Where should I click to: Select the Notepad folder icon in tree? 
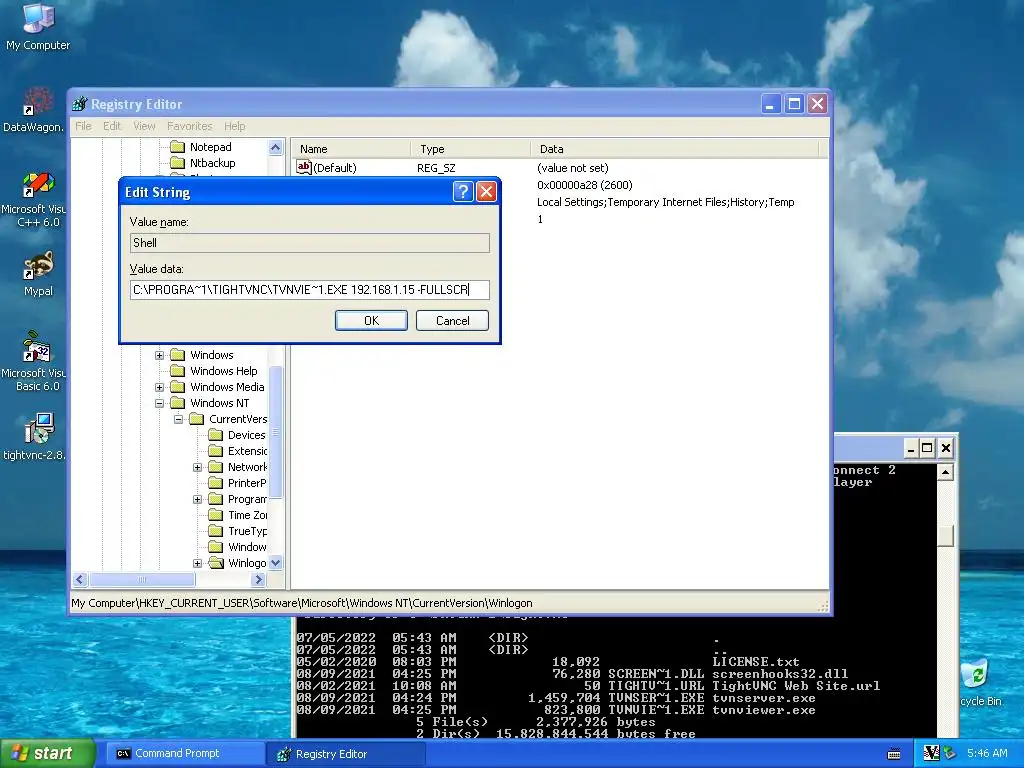coord(178,146)
